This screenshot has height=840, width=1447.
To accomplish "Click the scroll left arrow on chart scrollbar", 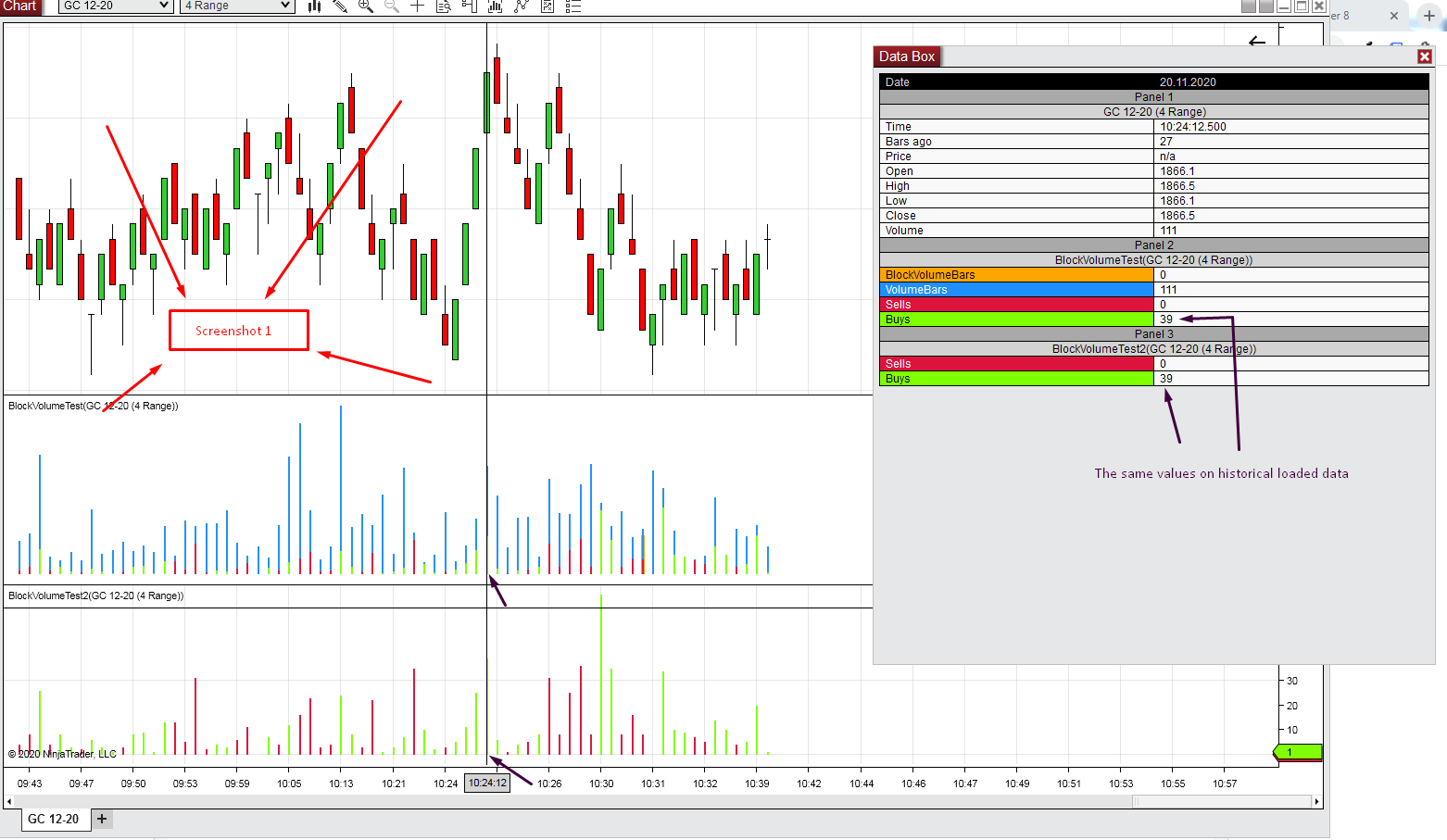I will (x=9, y=802).
